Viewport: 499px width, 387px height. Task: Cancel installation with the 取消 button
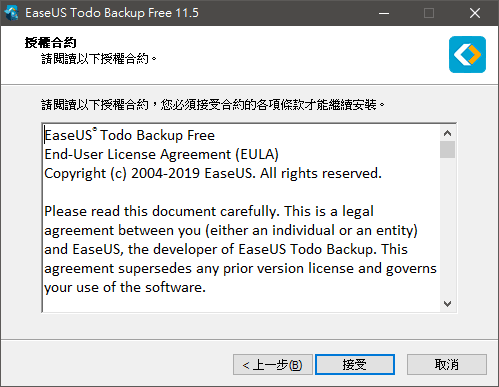(x=447, y=364)
